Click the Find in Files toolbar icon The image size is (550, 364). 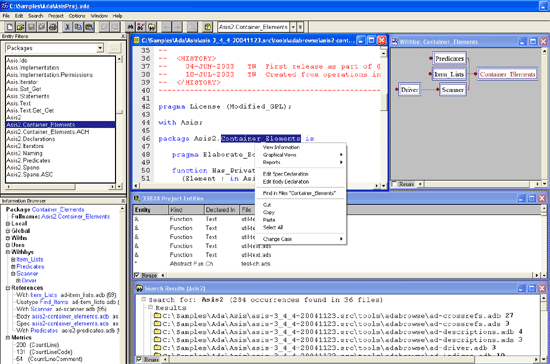pyautogui.click(x=152, y=27)
